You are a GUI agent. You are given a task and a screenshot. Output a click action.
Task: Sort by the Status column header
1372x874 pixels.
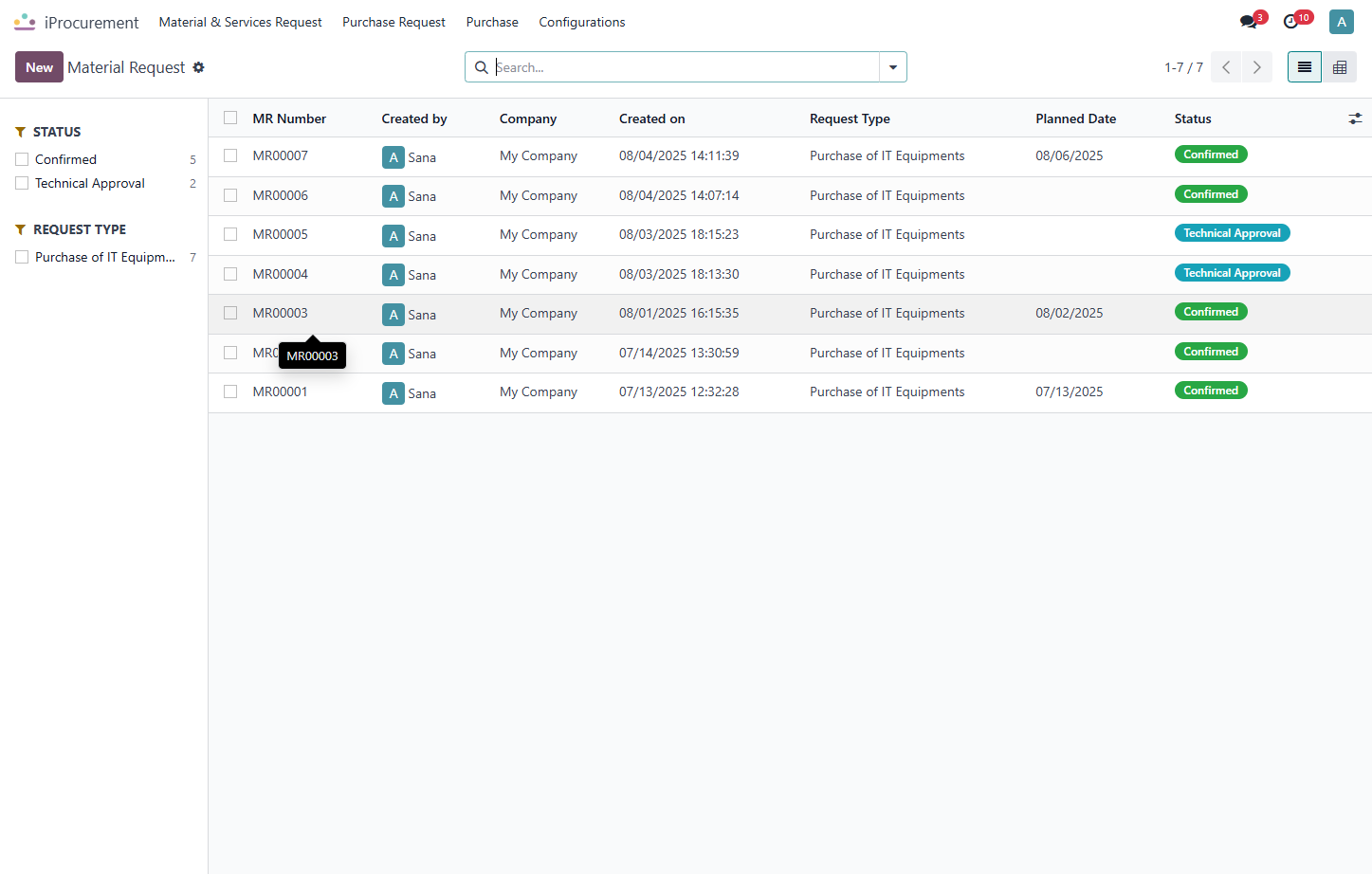tap(1193, 118)
